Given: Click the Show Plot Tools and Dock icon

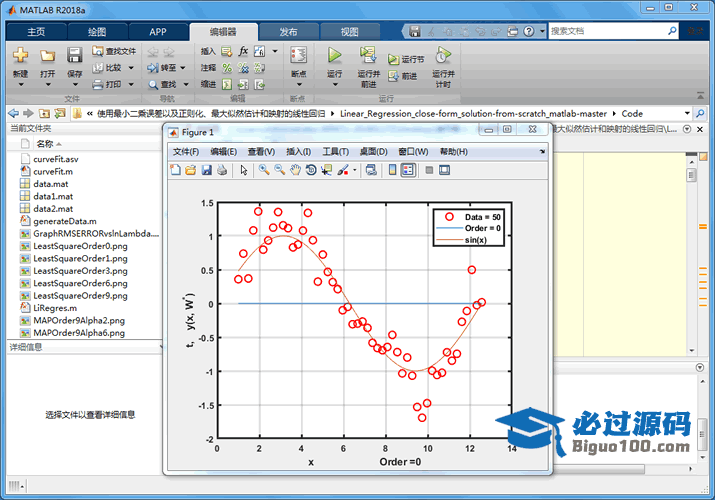Looking at the screenshot, I should 444,170.
